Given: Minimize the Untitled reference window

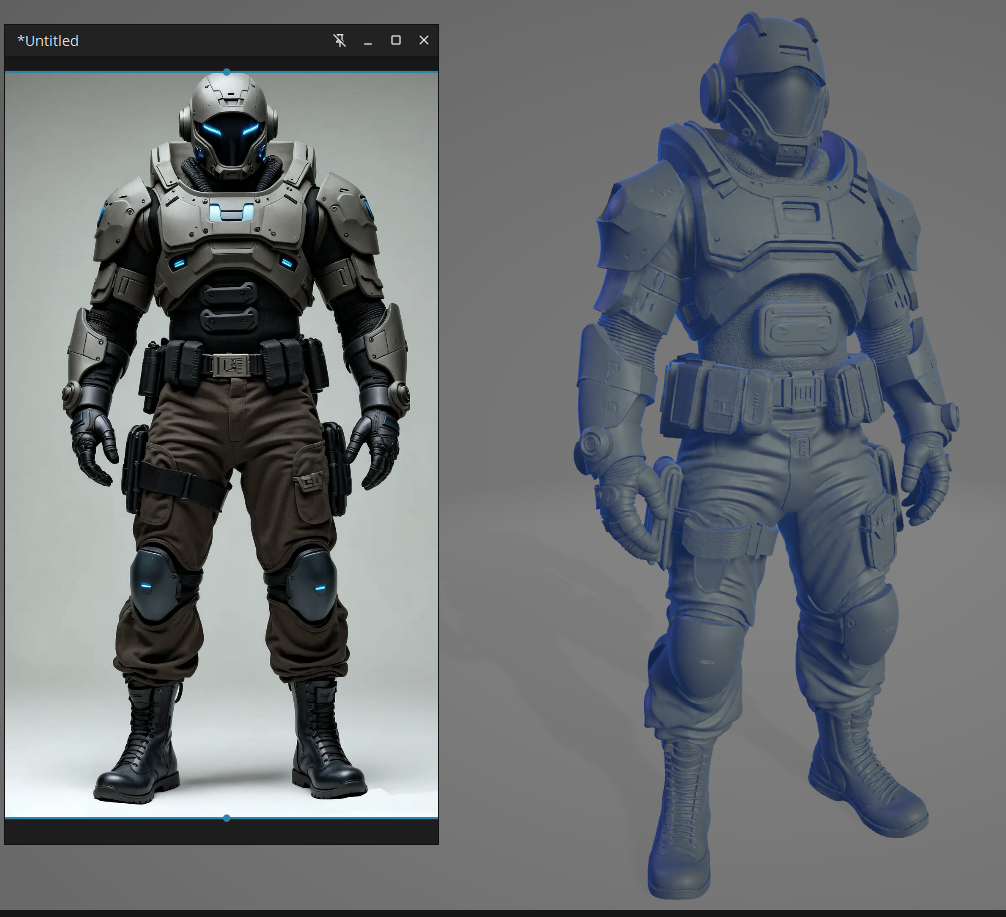Looking at the screenshot, I should pyautogui.click(x=368, y=41).
